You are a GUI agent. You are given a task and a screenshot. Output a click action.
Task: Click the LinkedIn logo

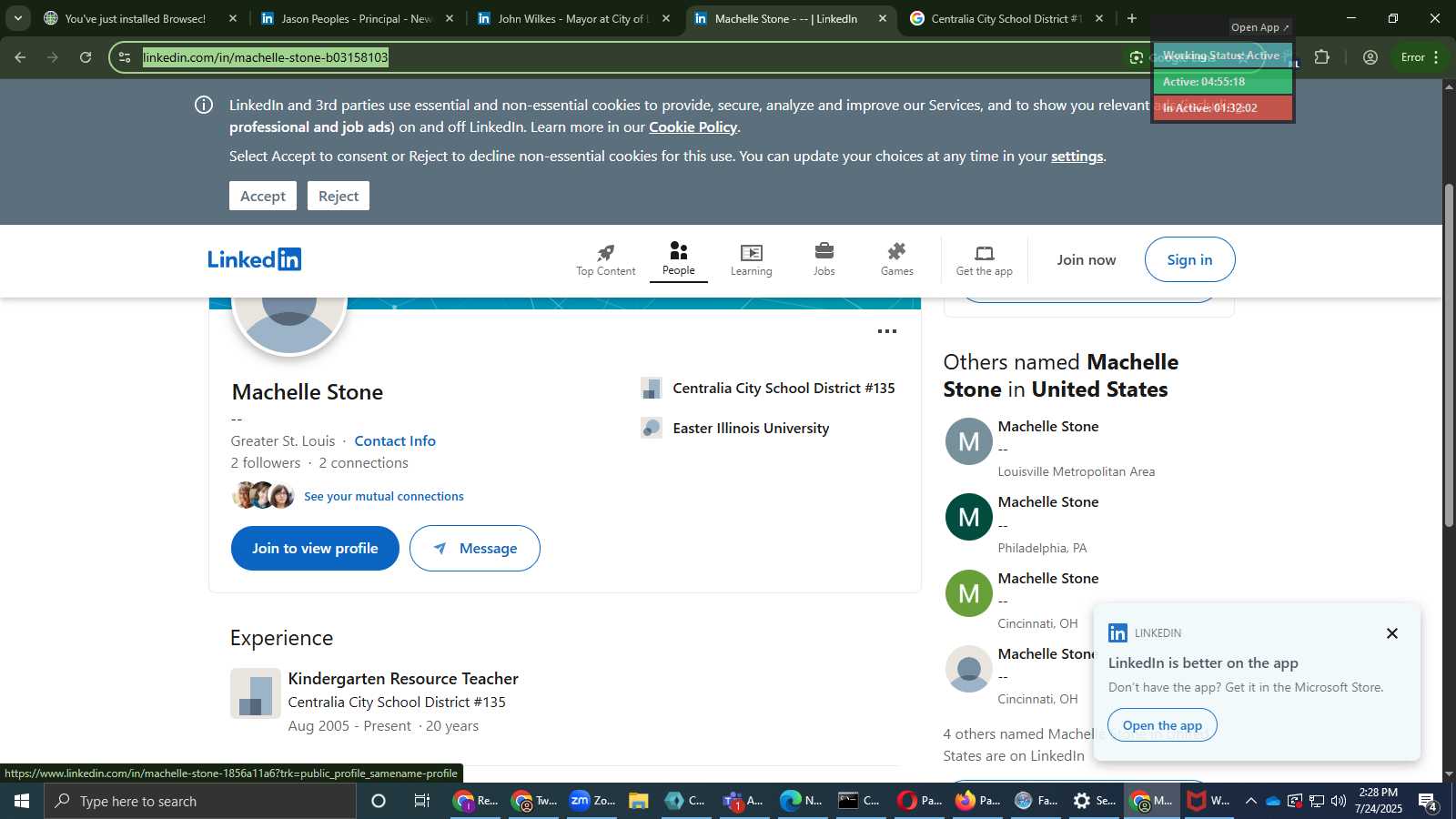255,259
